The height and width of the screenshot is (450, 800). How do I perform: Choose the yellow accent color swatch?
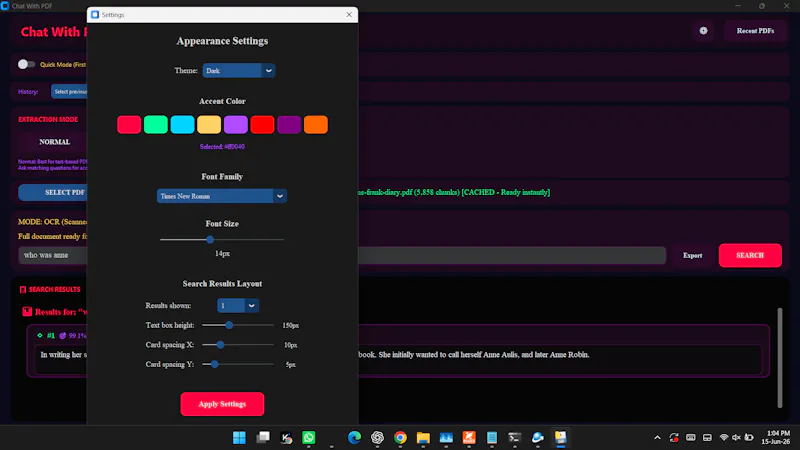click(209, 124)
